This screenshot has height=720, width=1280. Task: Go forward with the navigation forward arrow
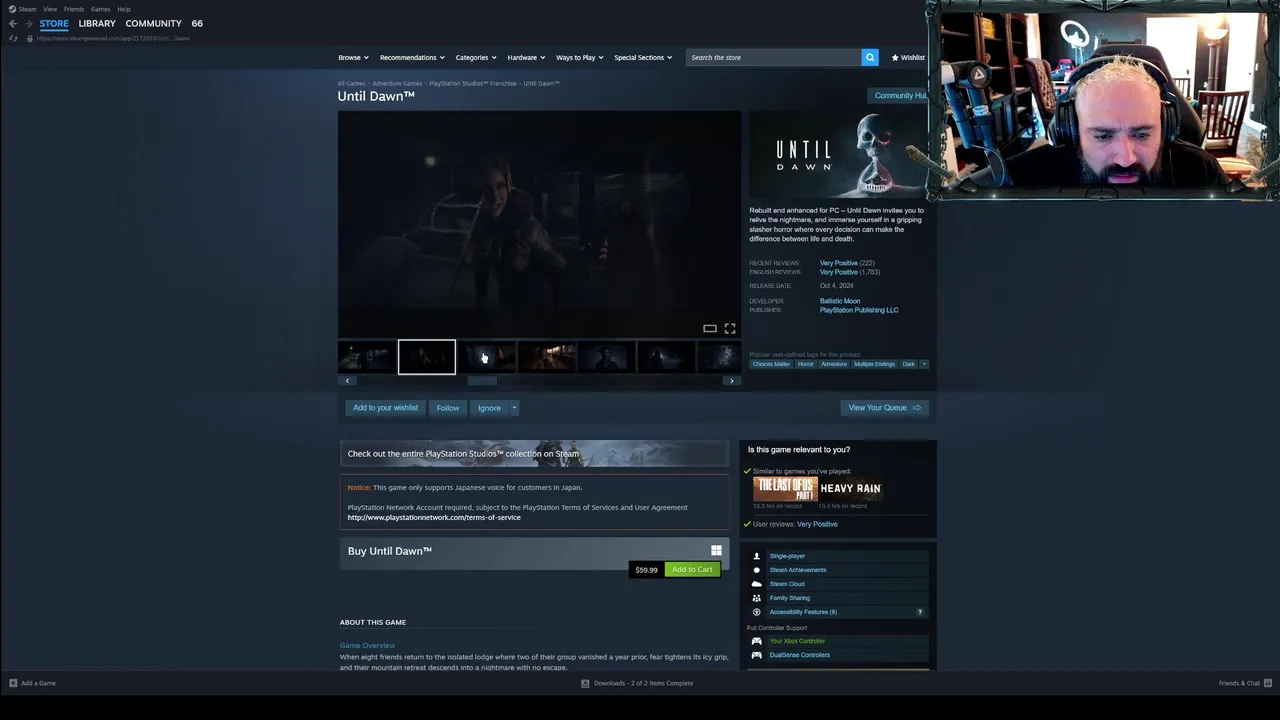click(28, 23)
